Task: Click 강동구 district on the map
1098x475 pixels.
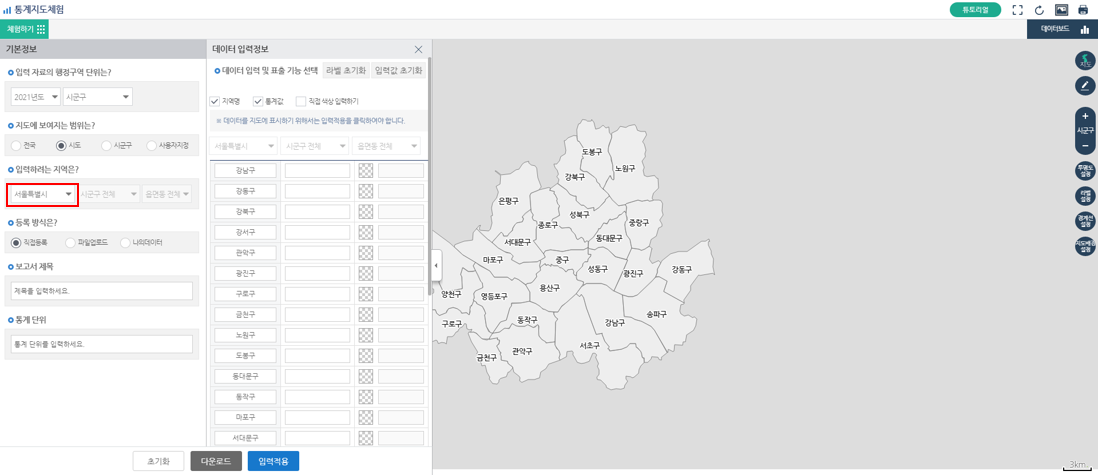Action: click(681, 269)
